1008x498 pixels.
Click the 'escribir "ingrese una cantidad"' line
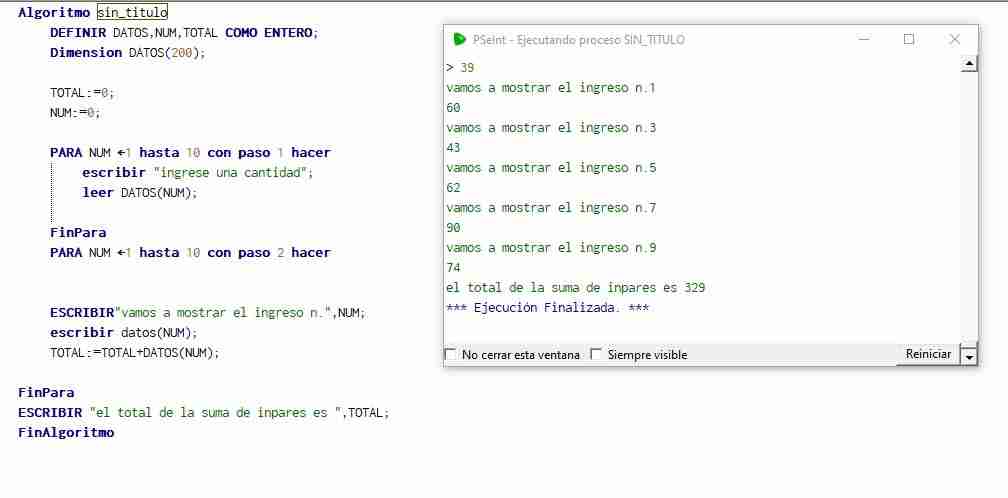pos(197,173)
